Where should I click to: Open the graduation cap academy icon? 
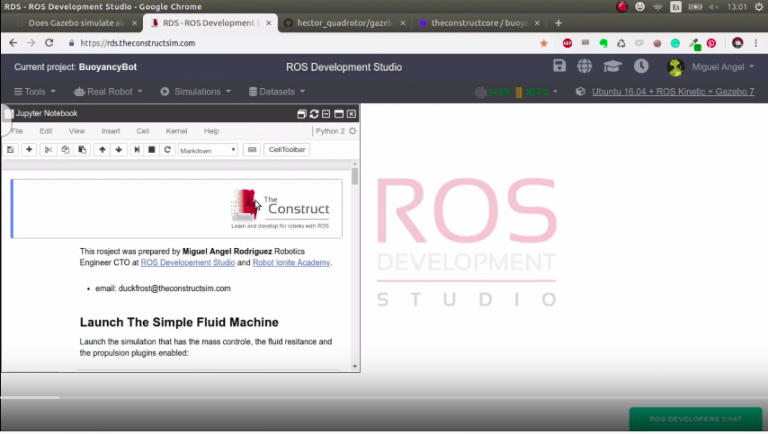[x=612, y=66]
